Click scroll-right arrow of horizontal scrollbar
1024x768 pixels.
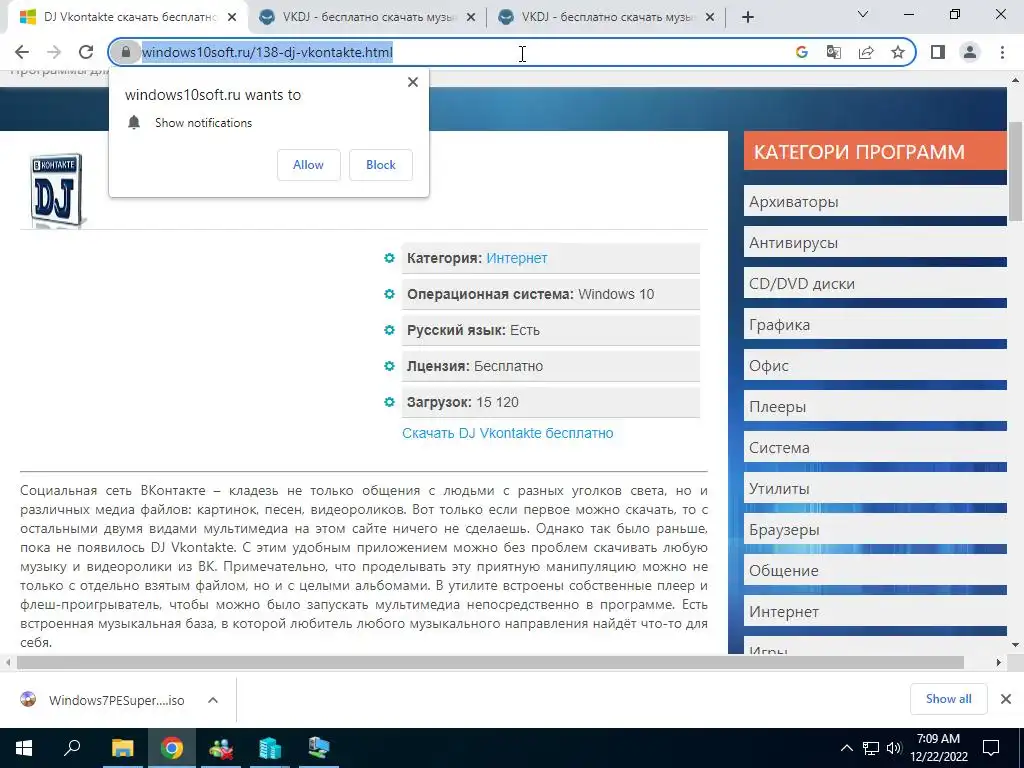click(999, 662)
